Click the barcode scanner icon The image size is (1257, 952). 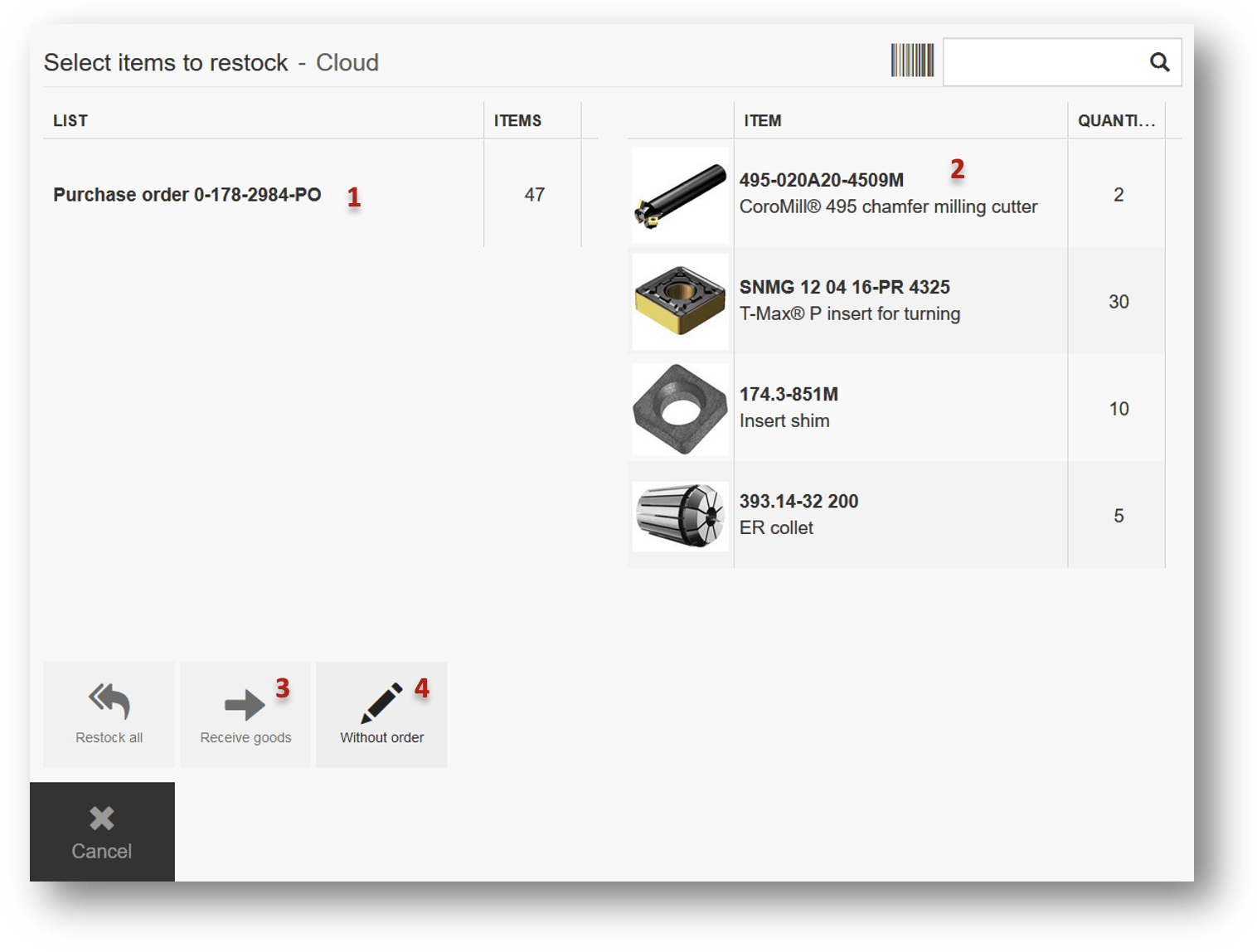[x=912, y=61]
